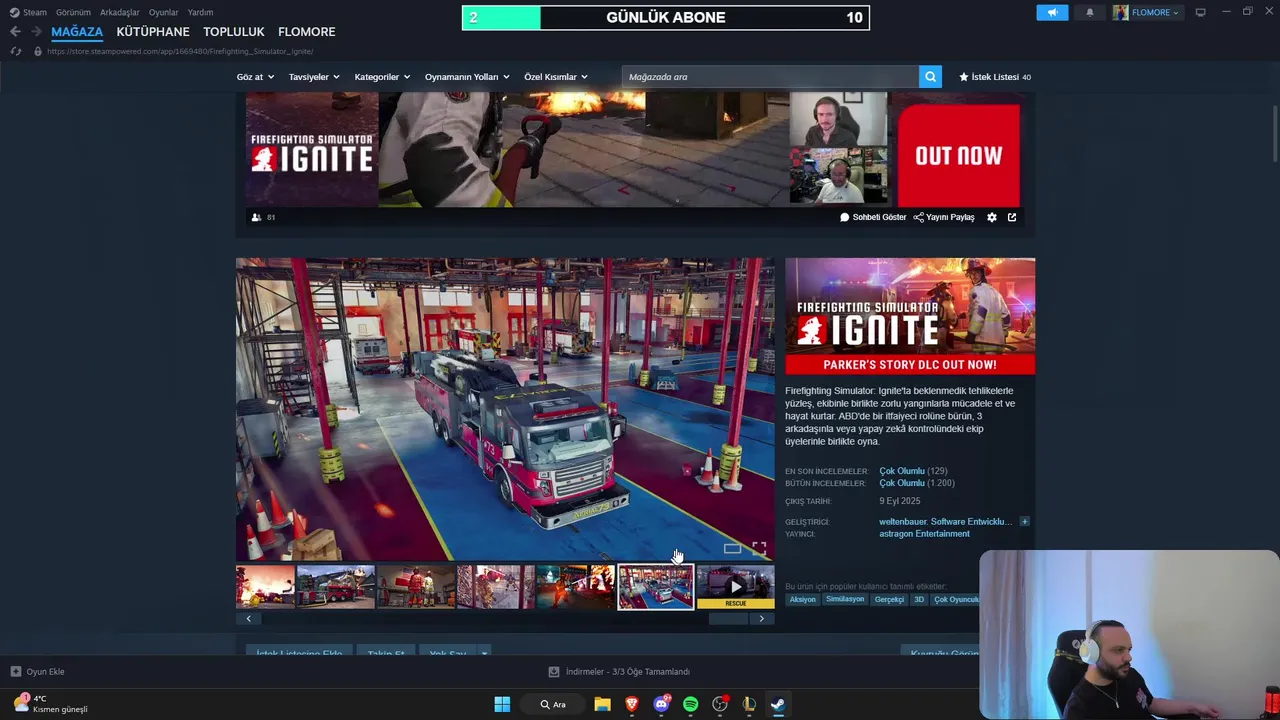
Task: Click the Oyun Ekle plus icon
Action: coord(15,672)
